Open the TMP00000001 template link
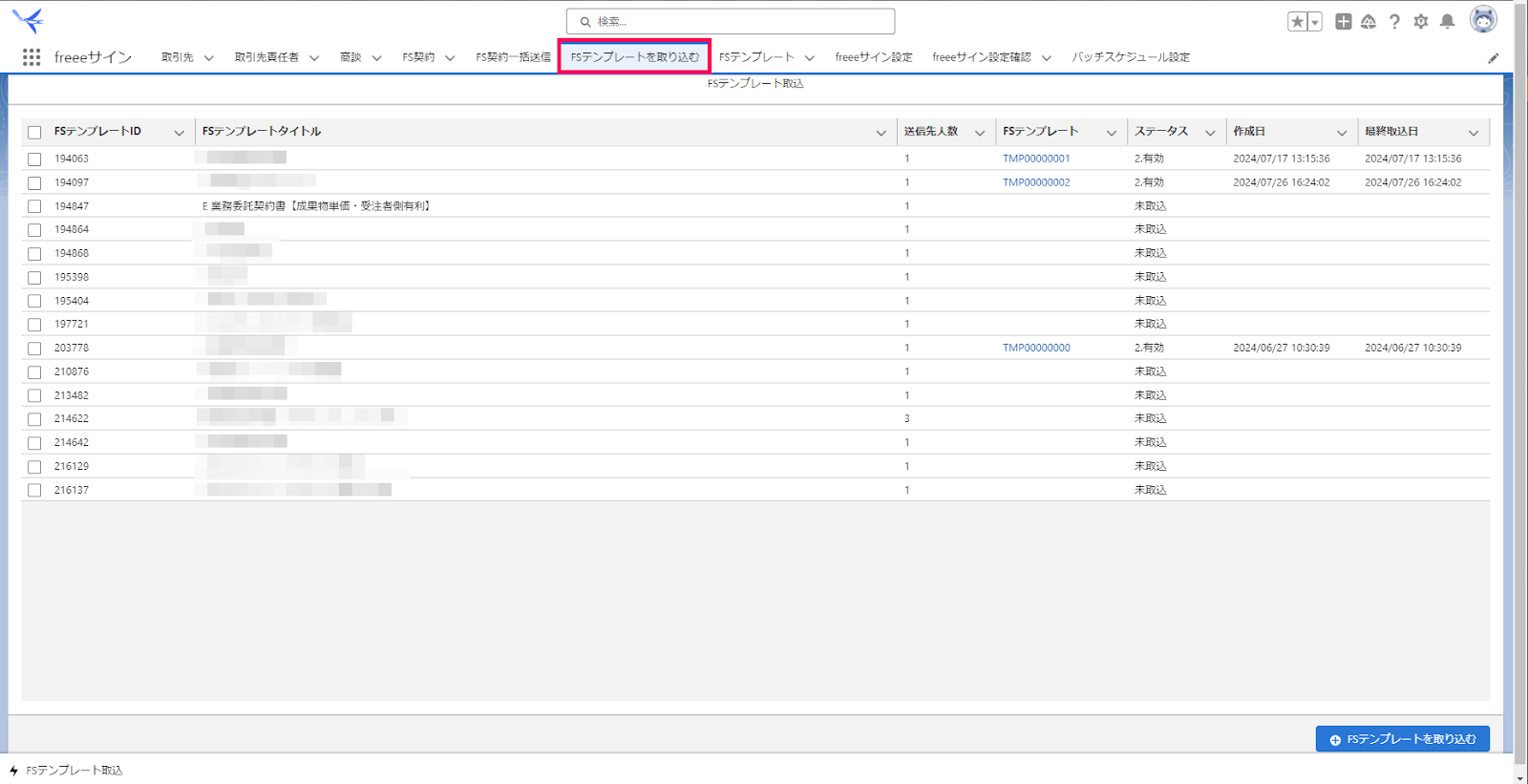This screenshot has height=784, width=1528. [x=1036, y=159]
